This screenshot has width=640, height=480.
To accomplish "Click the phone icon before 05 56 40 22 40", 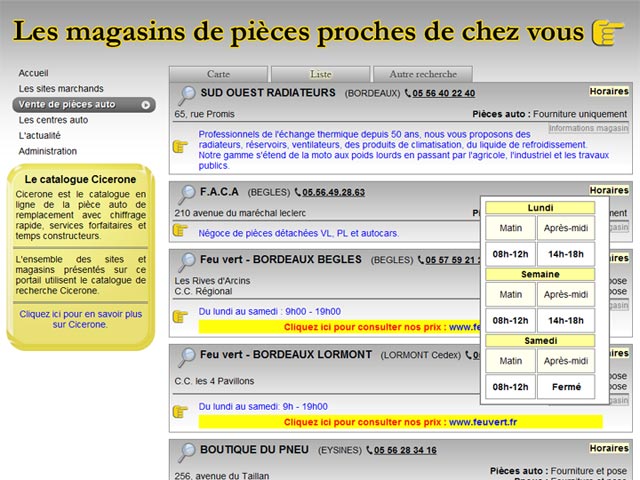I will tap(408, 93).
